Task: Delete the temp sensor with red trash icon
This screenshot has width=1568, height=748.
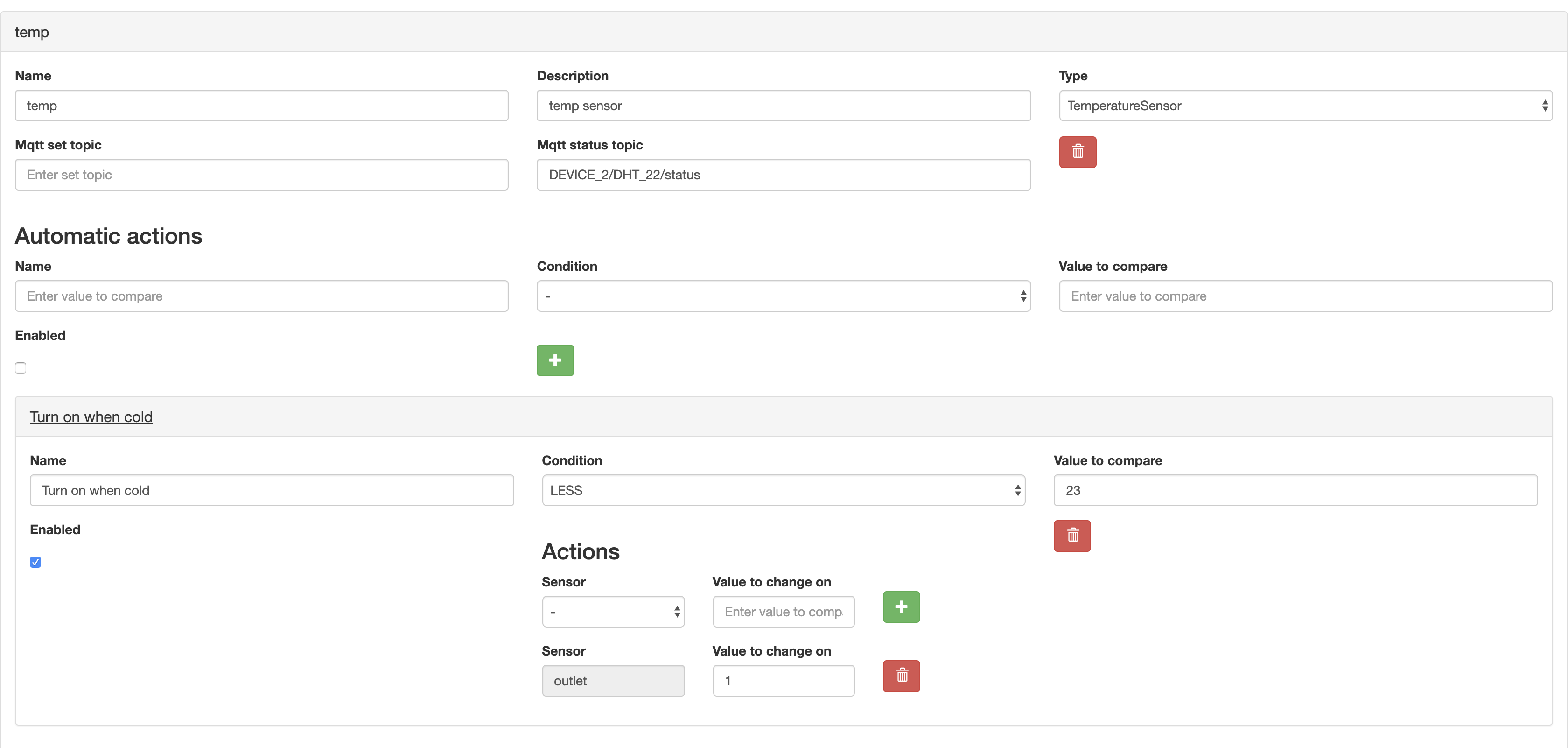Action: 1077,152
